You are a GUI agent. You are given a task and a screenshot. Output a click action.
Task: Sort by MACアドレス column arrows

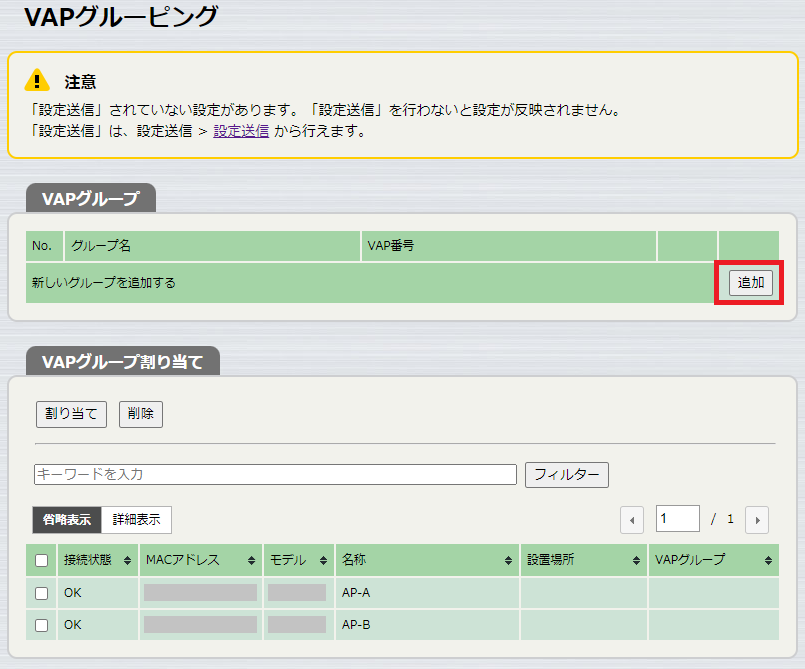[x=250, y=561]
